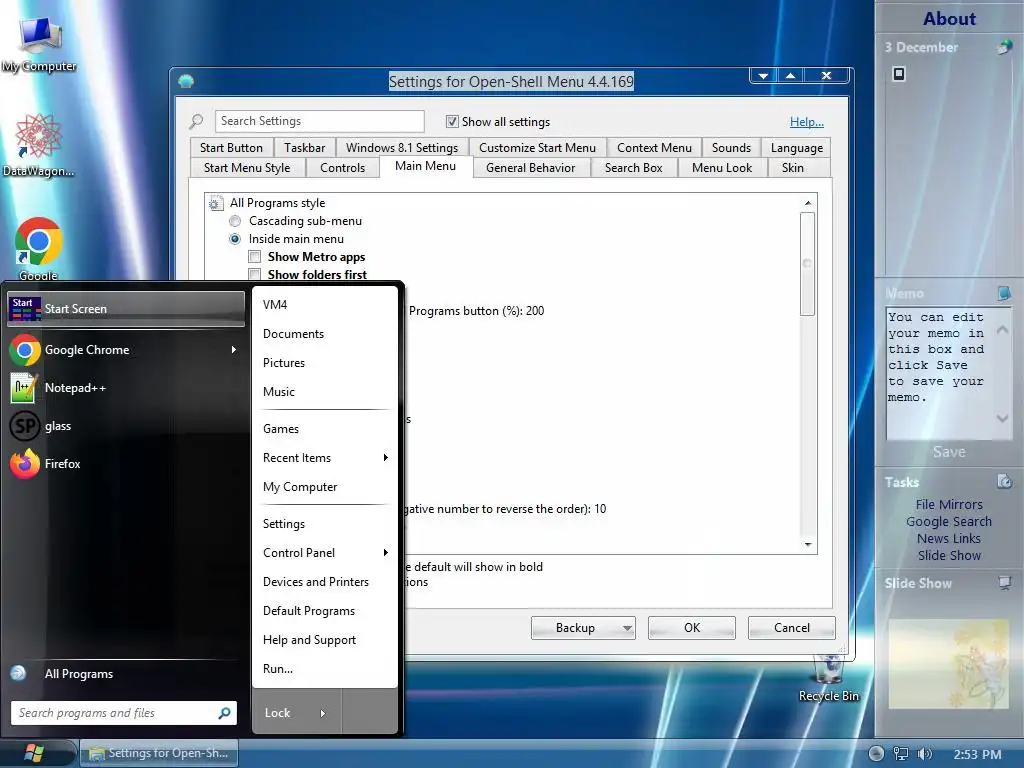Click the Tasks panel icon
1024x768 pixels.
[x=1004, y=481]
